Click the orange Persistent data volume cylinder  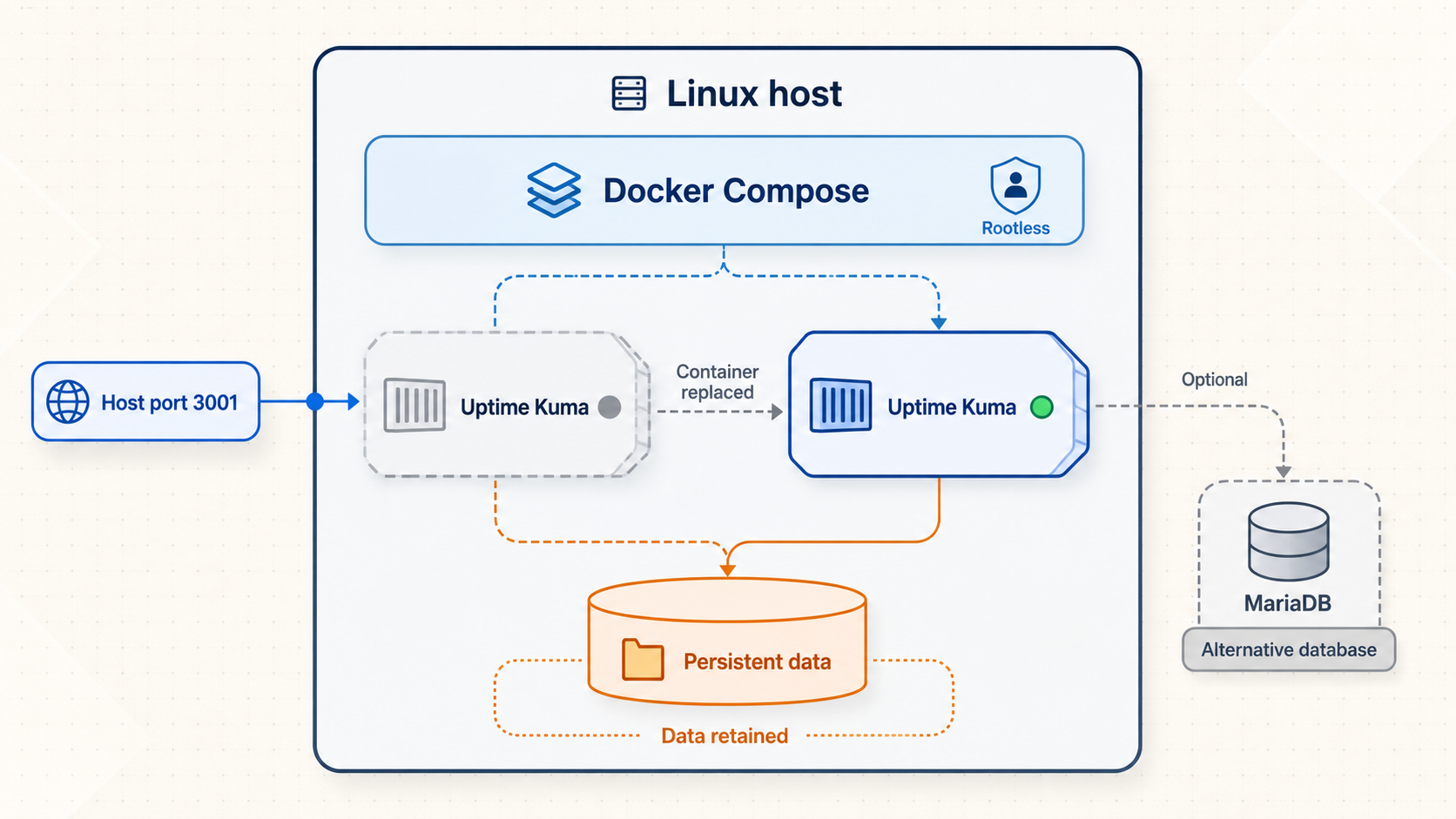click(727, 641)
